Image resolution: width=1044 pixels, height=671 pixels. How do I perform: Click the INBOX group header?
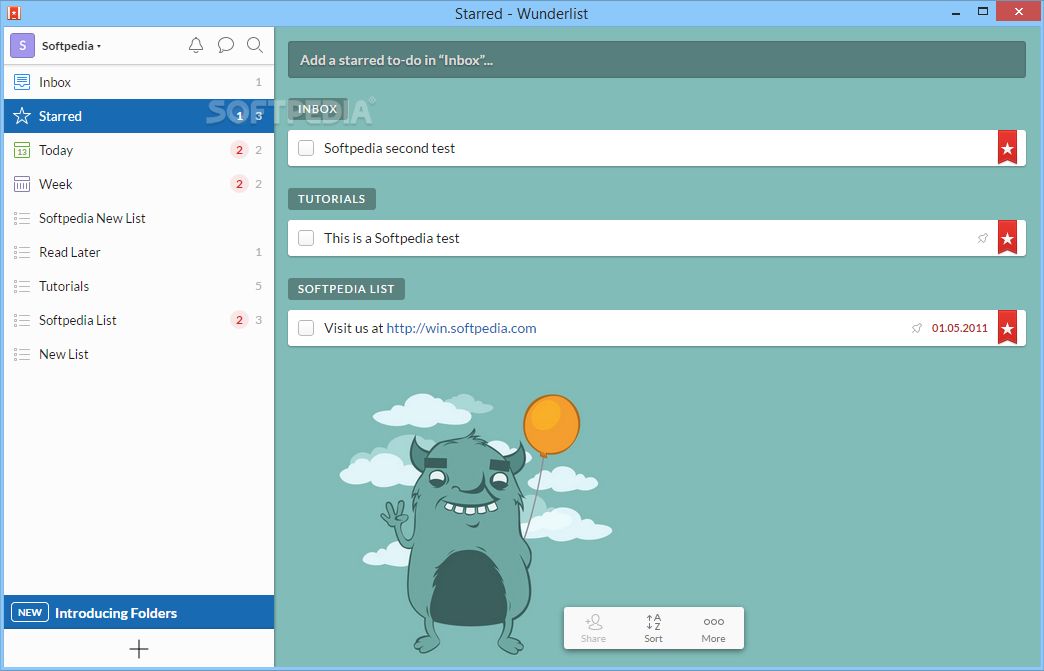click(318, 109)
